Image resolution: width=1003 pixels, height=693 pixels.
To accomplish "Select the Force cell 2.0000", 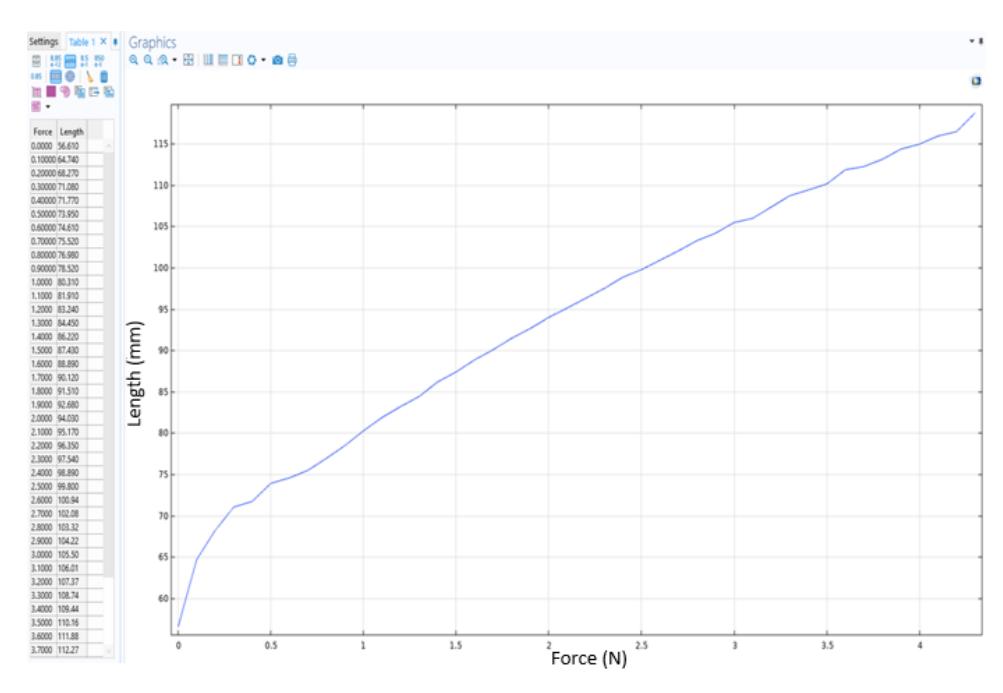I will point(43,418).
